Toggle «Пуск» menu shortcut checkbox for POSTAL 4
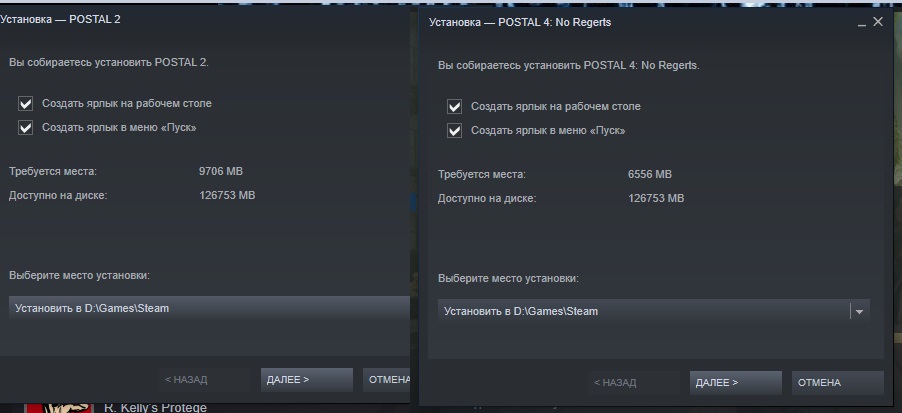 (x=454, y=131)
